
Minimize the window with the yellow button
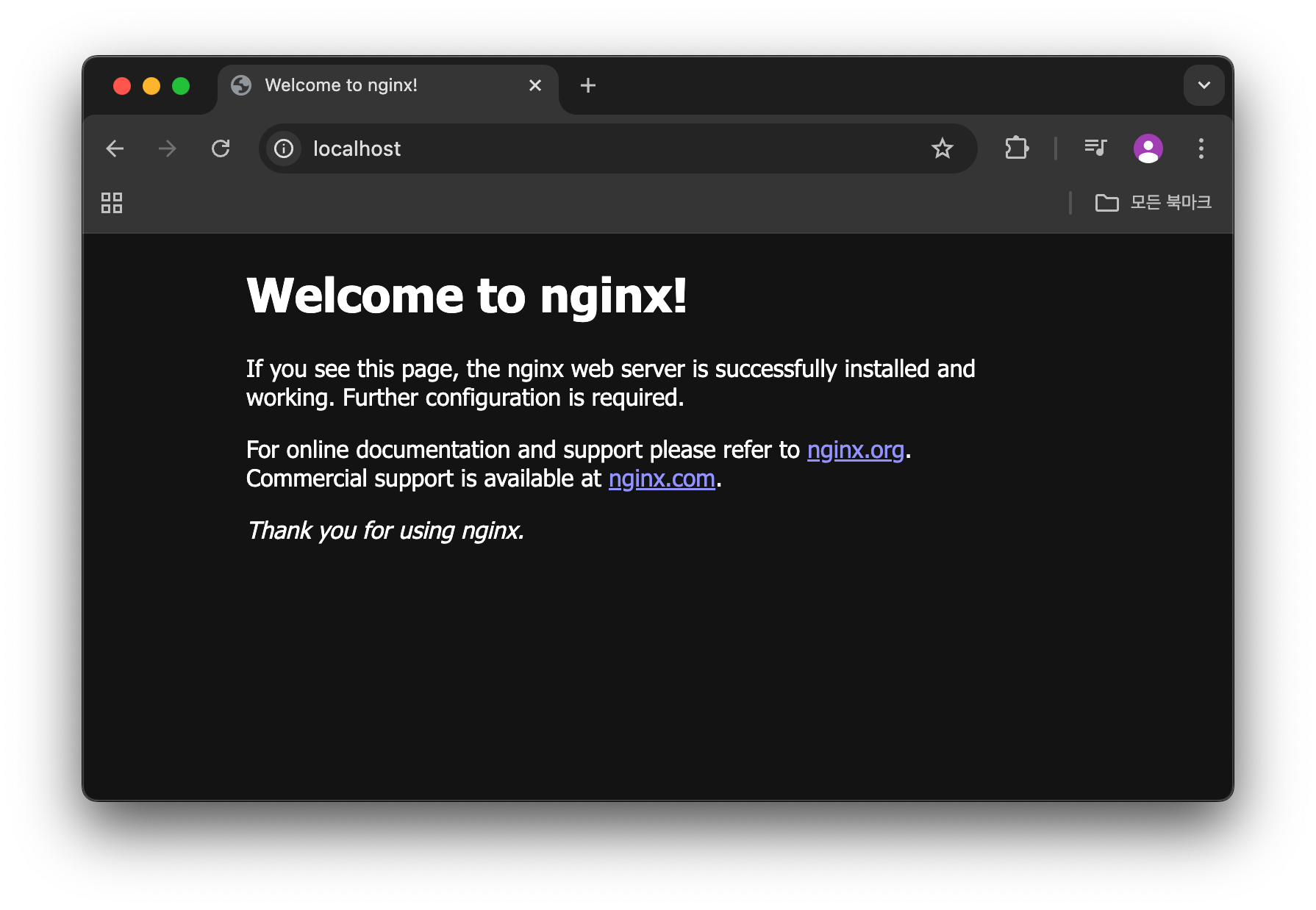point(151,86)
